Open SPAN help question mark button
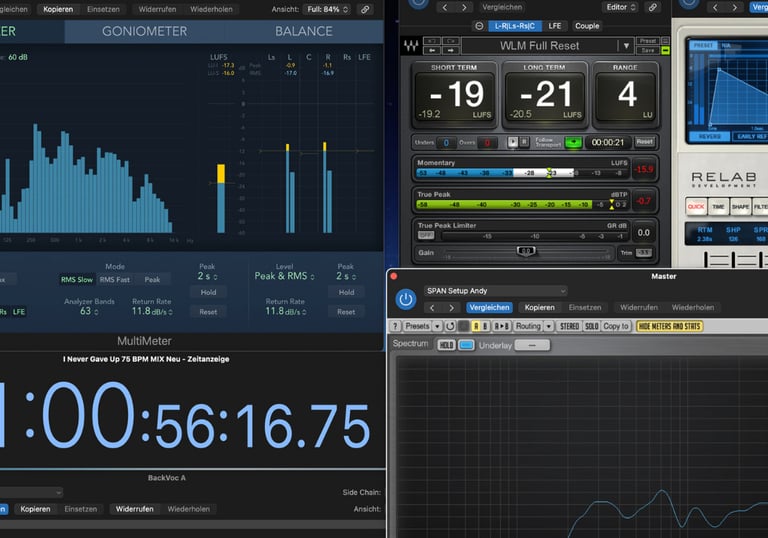 coord(395,326)
